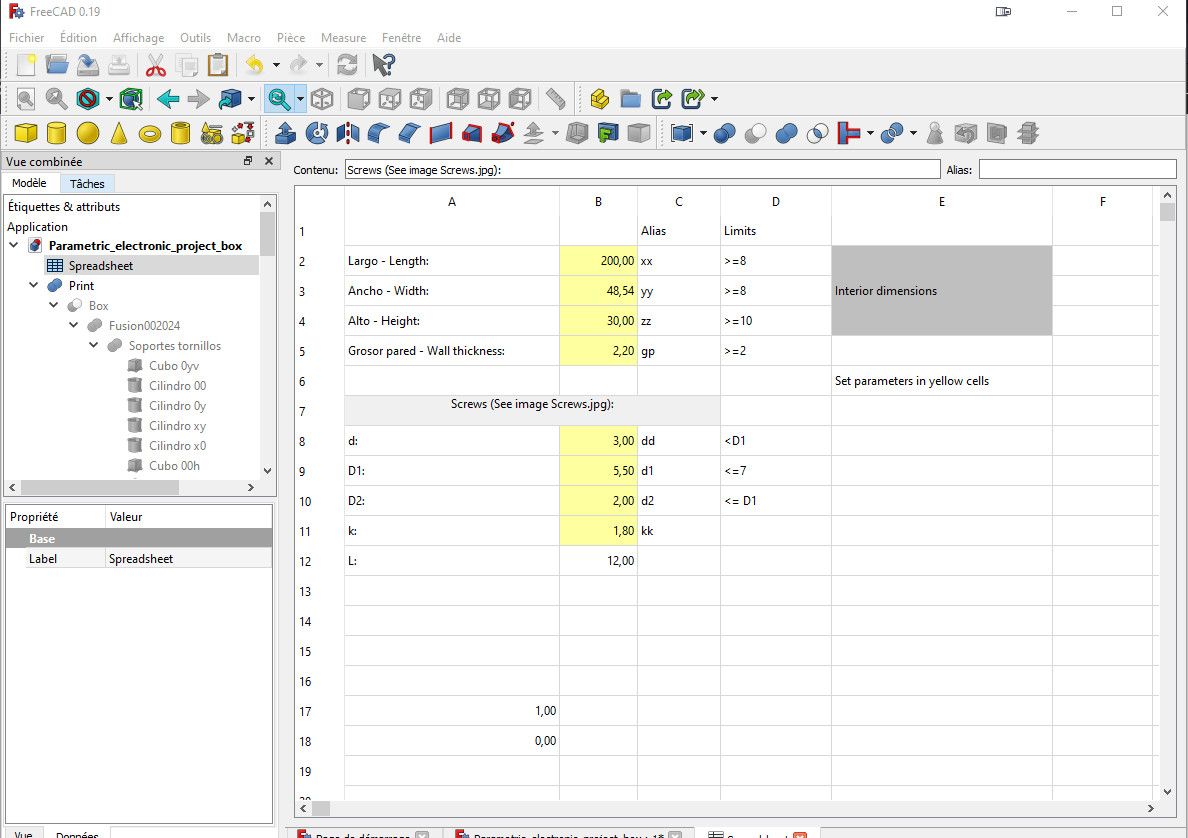
Task: Collapse the Print tree node
Action: pyautogui.click(x=34, y=286)
